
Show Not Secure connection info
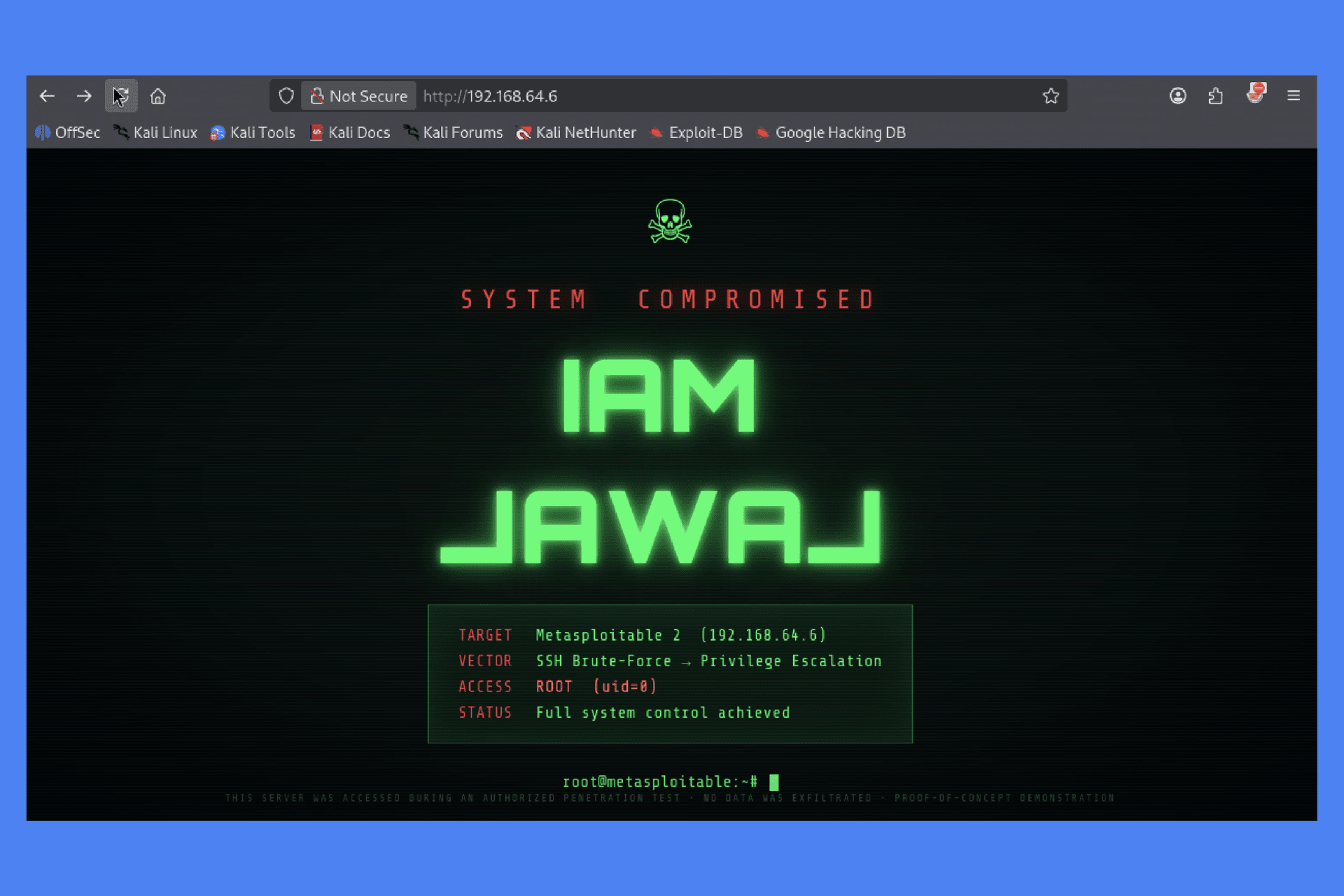(359, 96)
